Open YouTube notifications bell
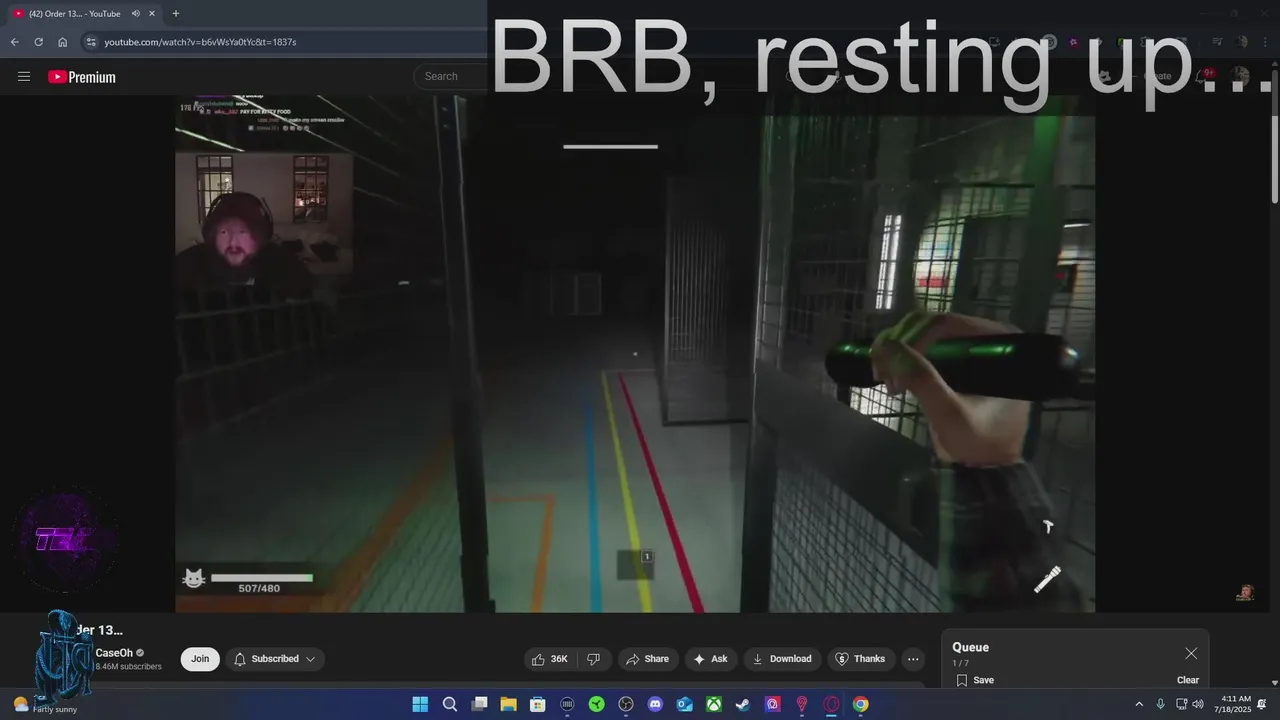 (x=1203, y=76)
